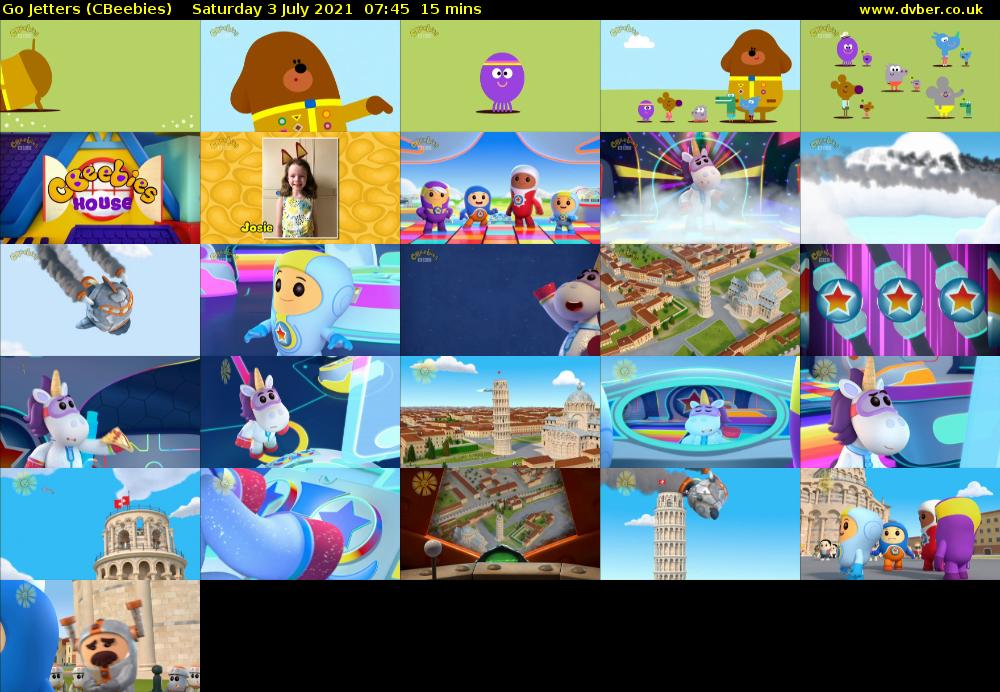Open thumbnail of robot ship pushing leaning tower
Viewport: 1000px width, 692px height.
700,524
